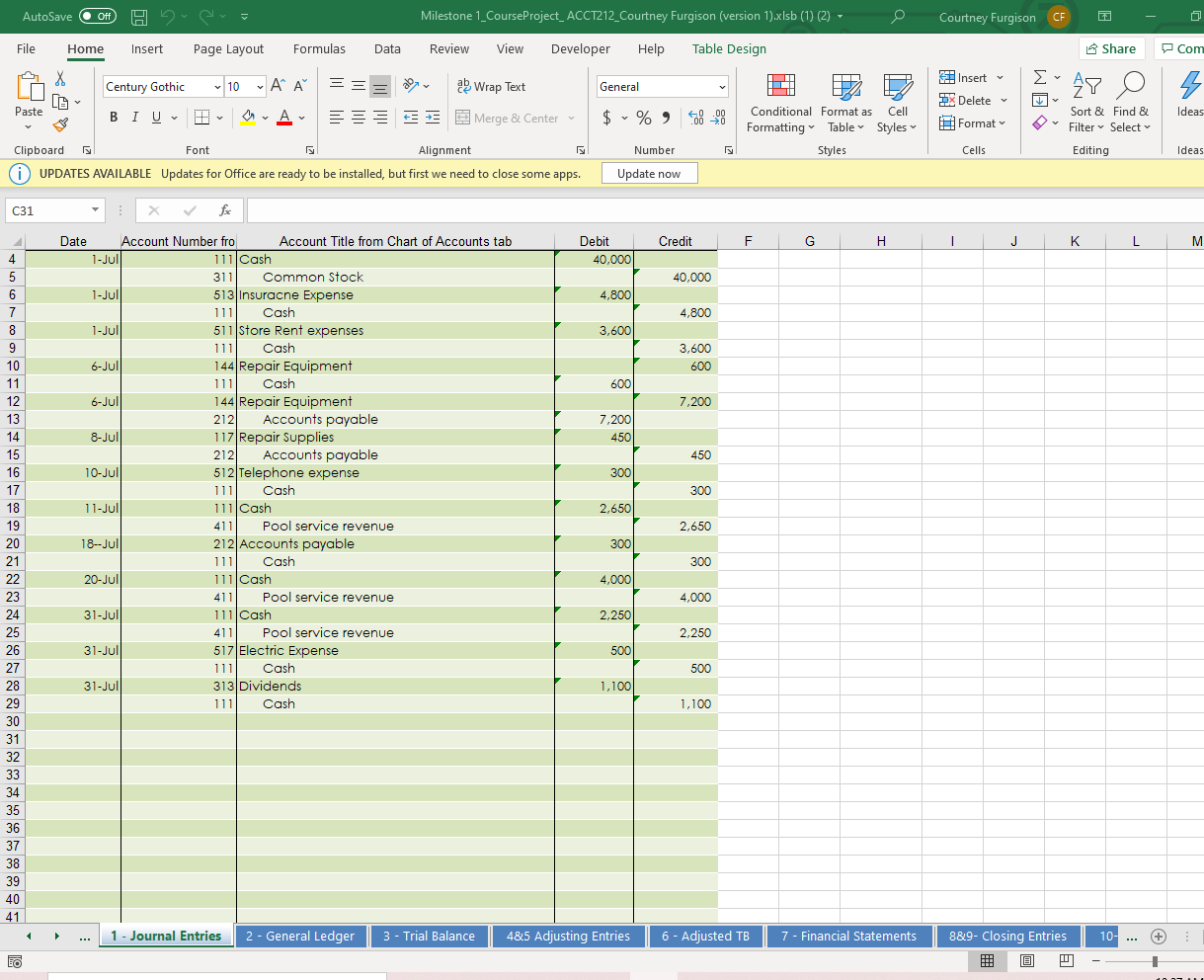The width and height of the screenshot is (1204, 980).
Task: Click the Delete cells button
Action: click(974, 100)
